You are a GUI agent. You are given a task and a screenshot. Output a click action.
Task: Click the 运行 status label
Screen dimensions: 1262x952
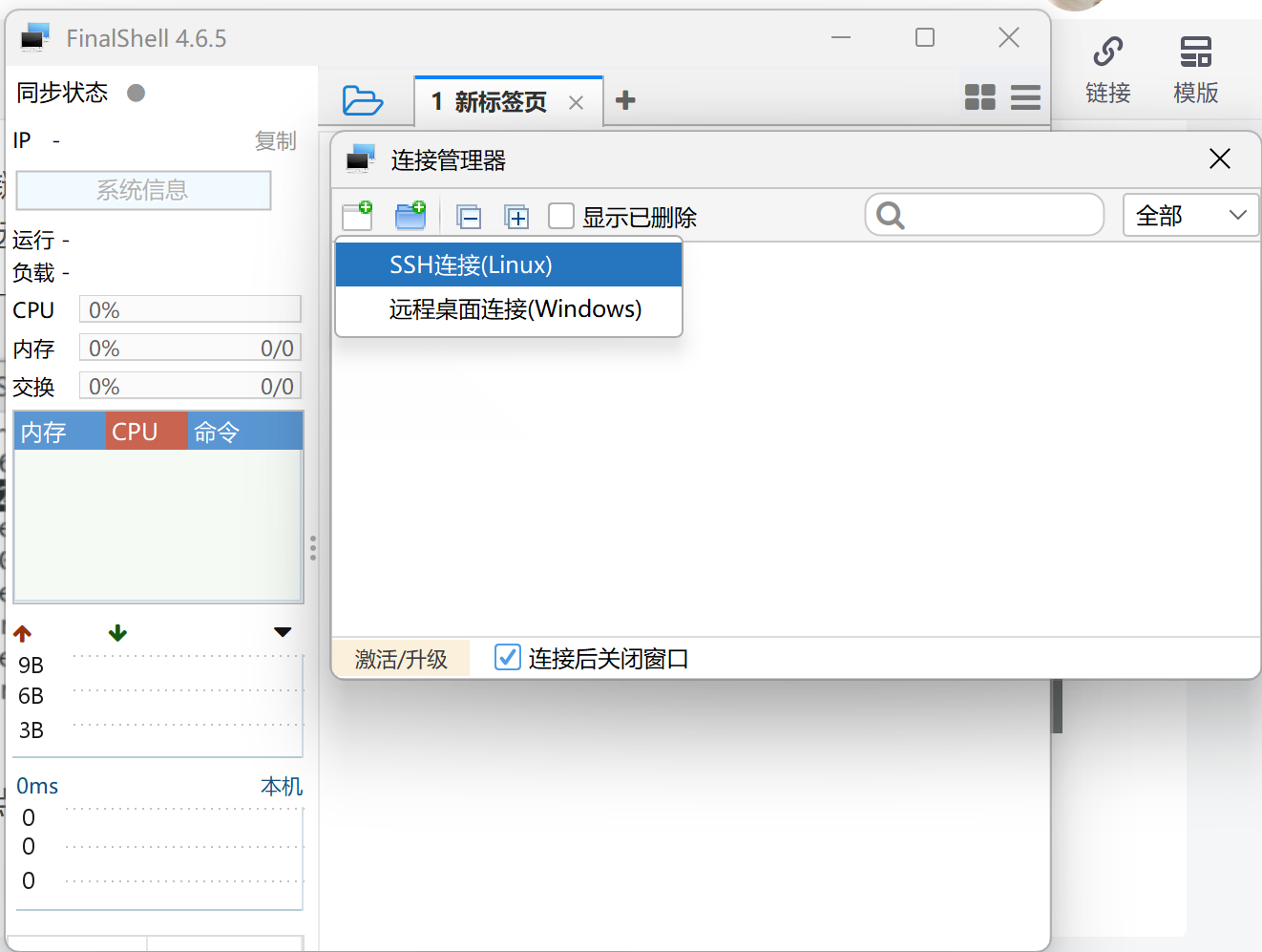click(33, 240)
